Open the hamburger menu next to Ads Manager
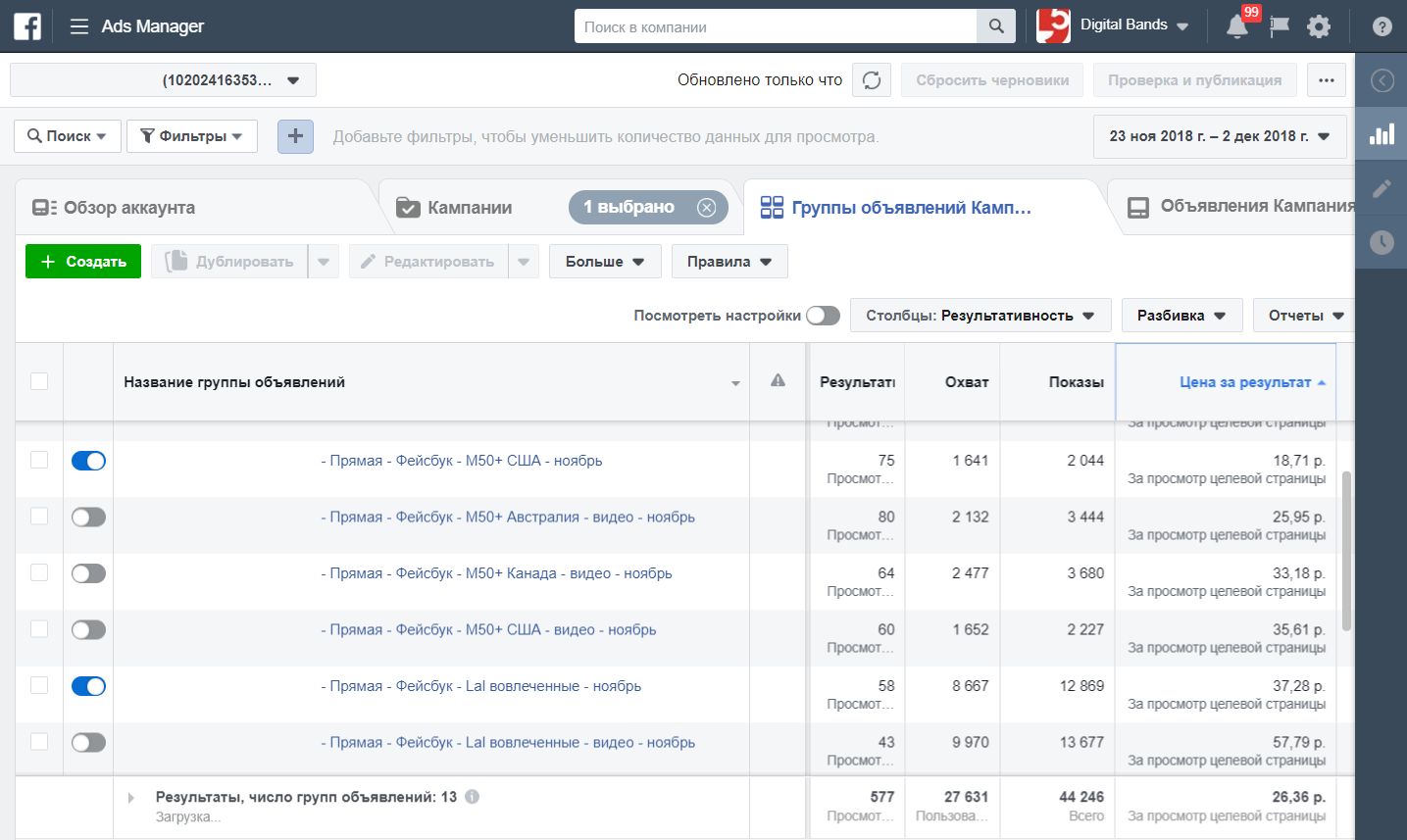The width and height of the screenshot is (1407, 840). coord(79,26)
